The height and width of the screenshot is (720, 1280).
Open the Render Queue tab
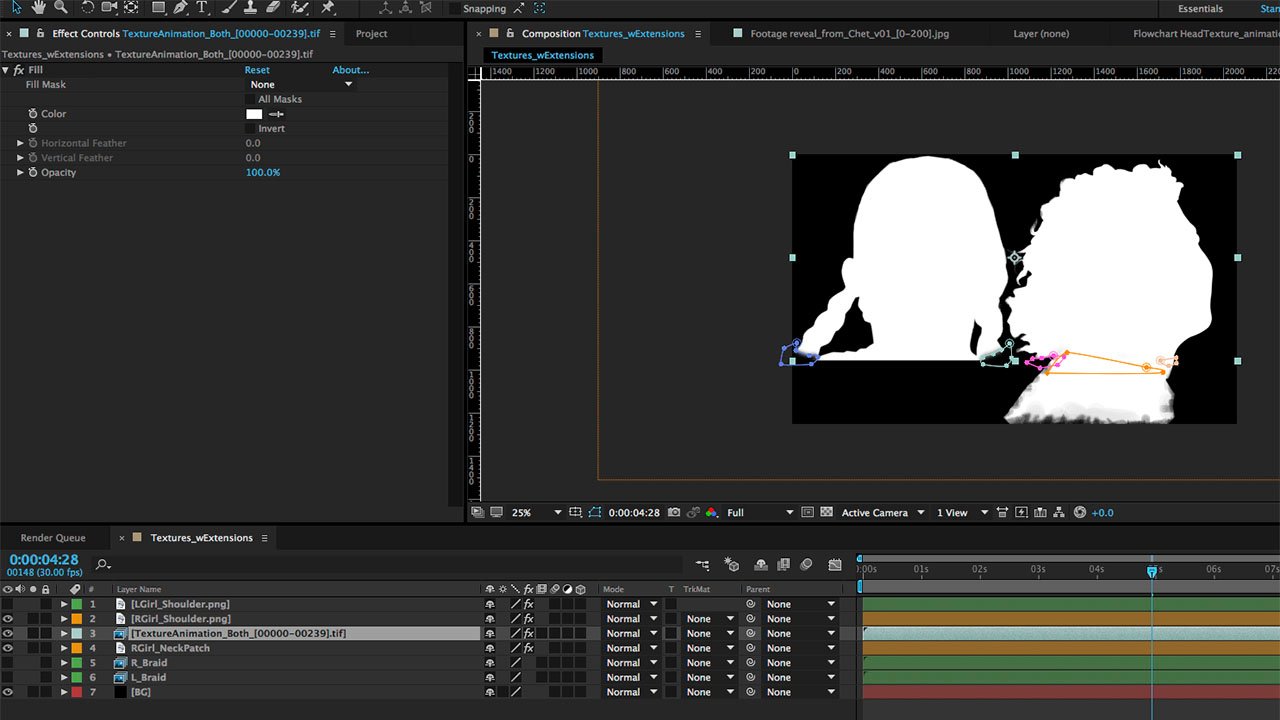pyautogui.click(x=53, y=538)
